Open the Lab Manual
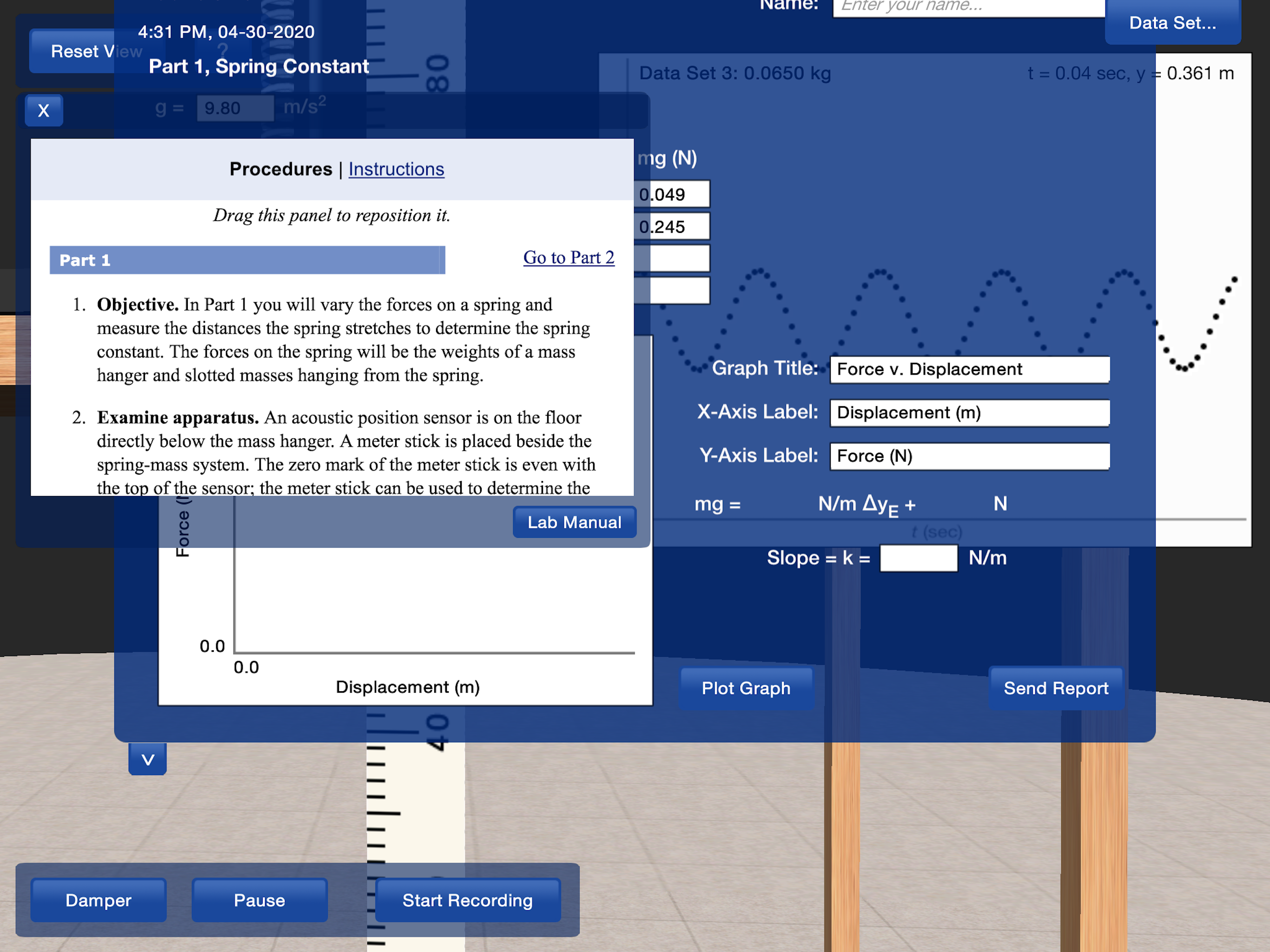Image resolution: width=1270 pixels, height=952 pixels. 574,522
